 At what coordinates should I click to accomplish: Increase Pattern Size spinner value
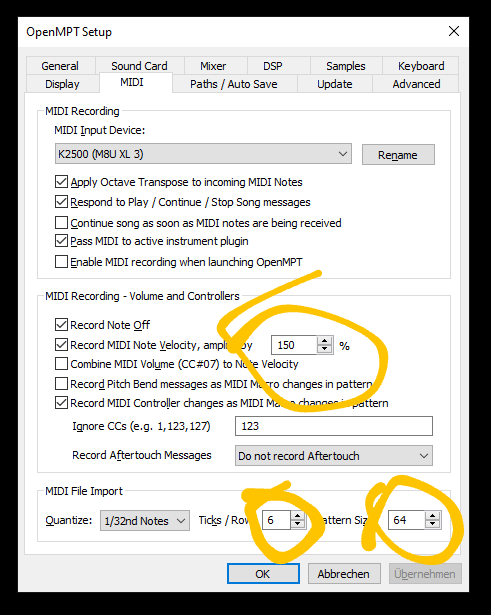pyautogui.click(x=432, y=516)
